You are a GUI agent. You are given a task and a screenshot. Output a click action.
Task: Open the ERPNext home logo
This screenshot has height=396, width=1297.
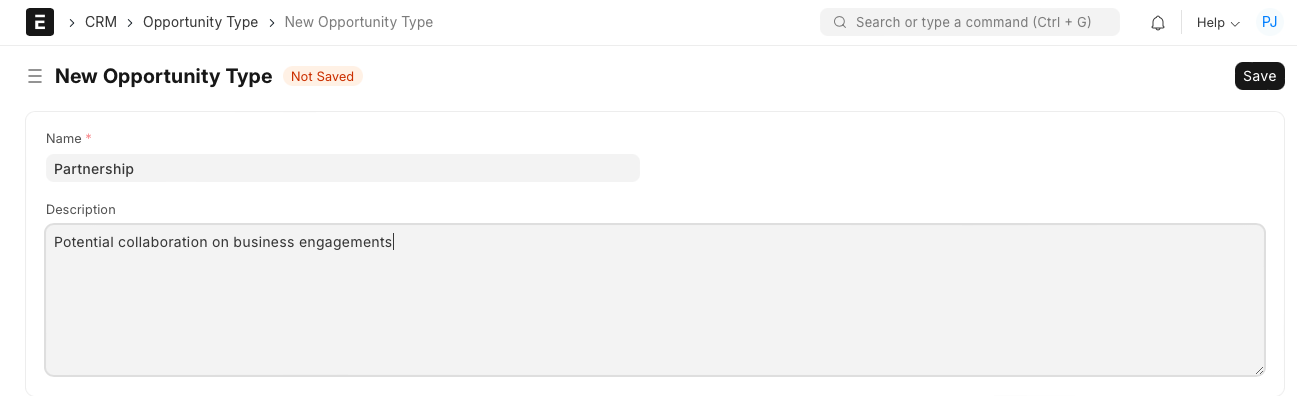click(x=40, y=22)
